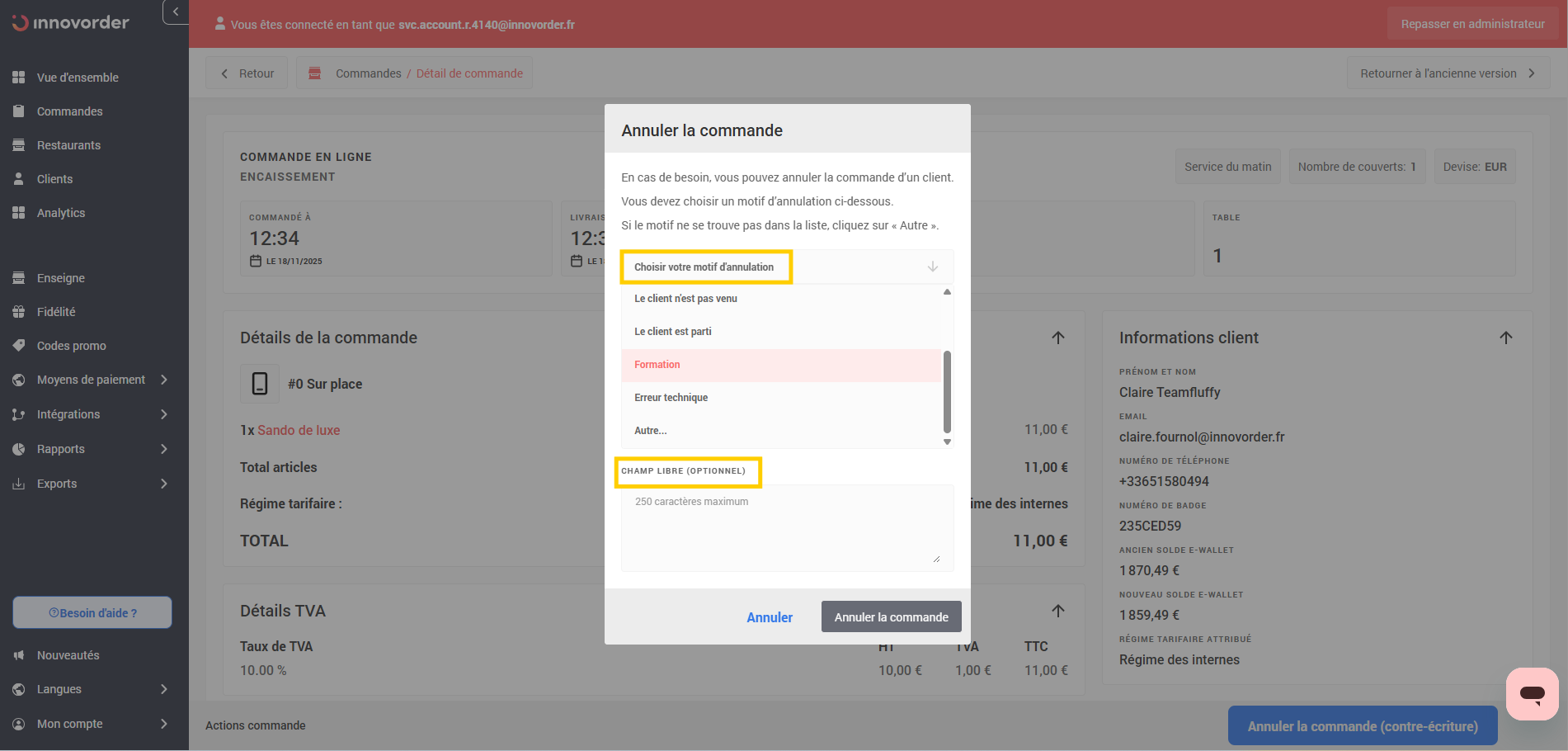This screenshot has height=751, width=1568.
Task: Click 'Repasser en administrateur' button
Action: pyautogui.click(x=1472, y=24)
